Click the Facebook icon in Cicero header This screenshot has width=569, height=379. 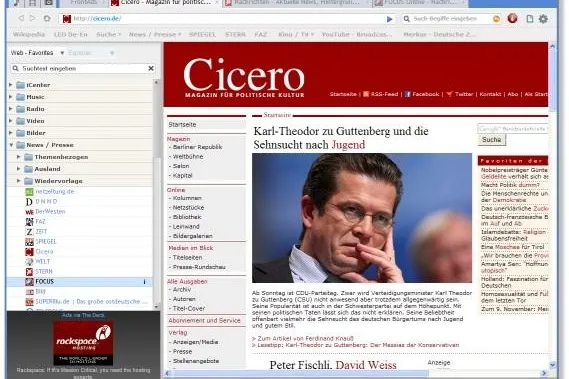point(408,94)
